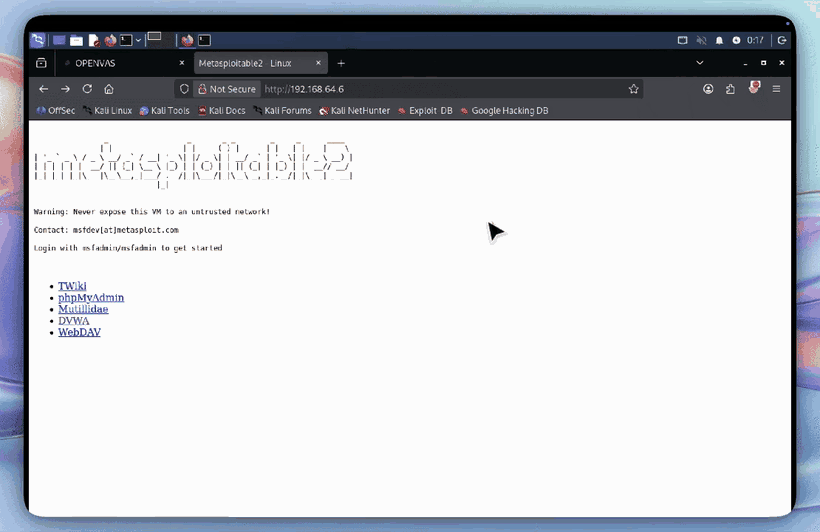Open the Exploit-DB bookmark
The width and height of the screenshot is (820, 532).
coord(425,110)
